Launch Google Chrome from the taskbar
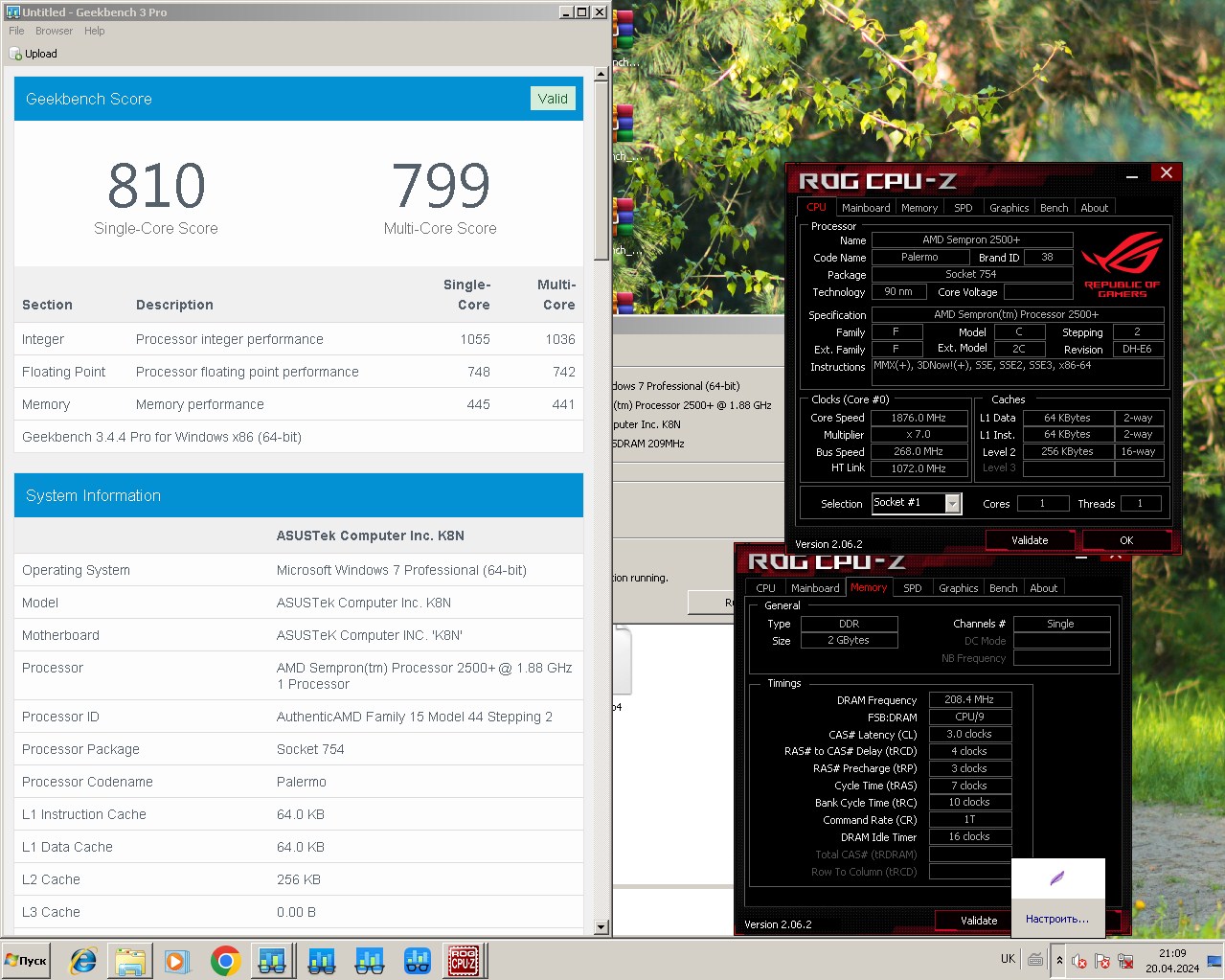 coord(225,960)
